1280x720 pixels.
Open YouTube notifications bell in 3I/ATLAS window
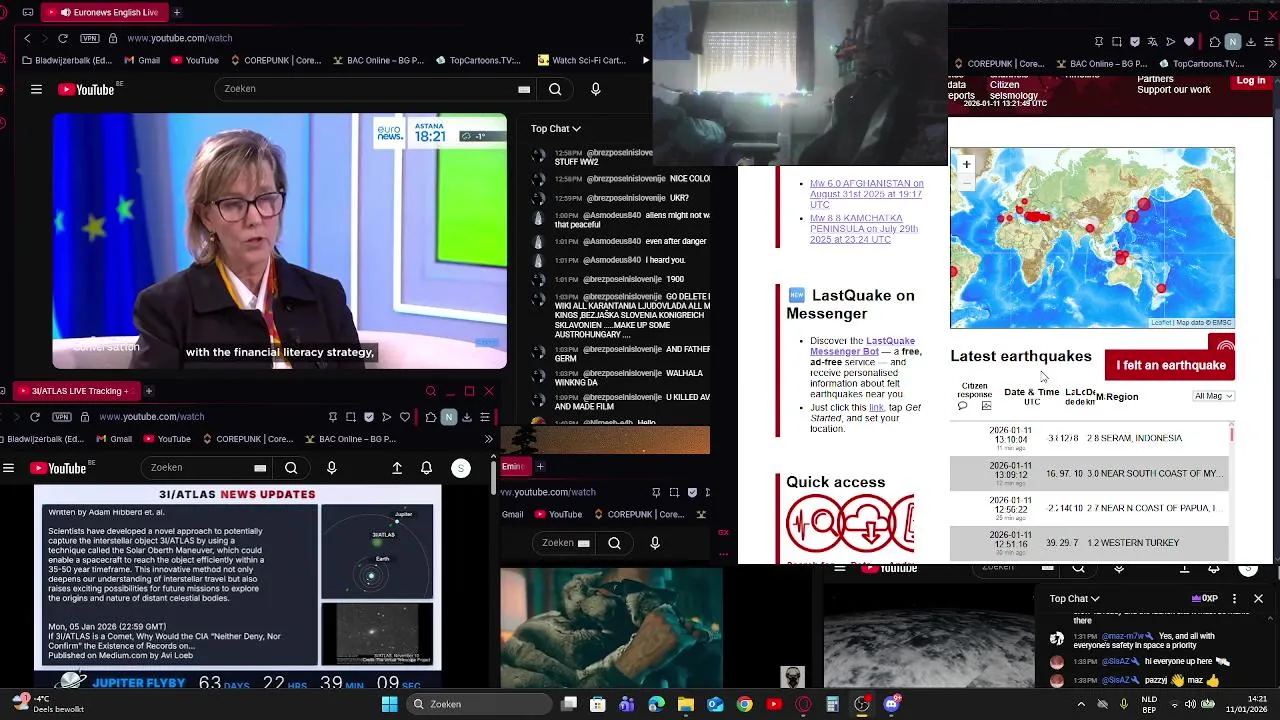pyautogui.click(x=427, y=468)
